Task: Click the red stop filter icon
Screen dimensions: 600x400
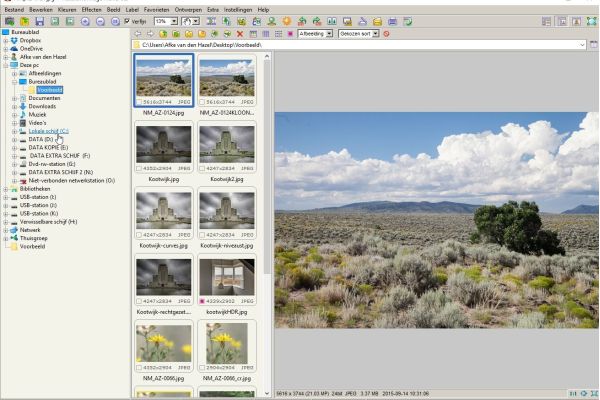Action: coord(386,33)
